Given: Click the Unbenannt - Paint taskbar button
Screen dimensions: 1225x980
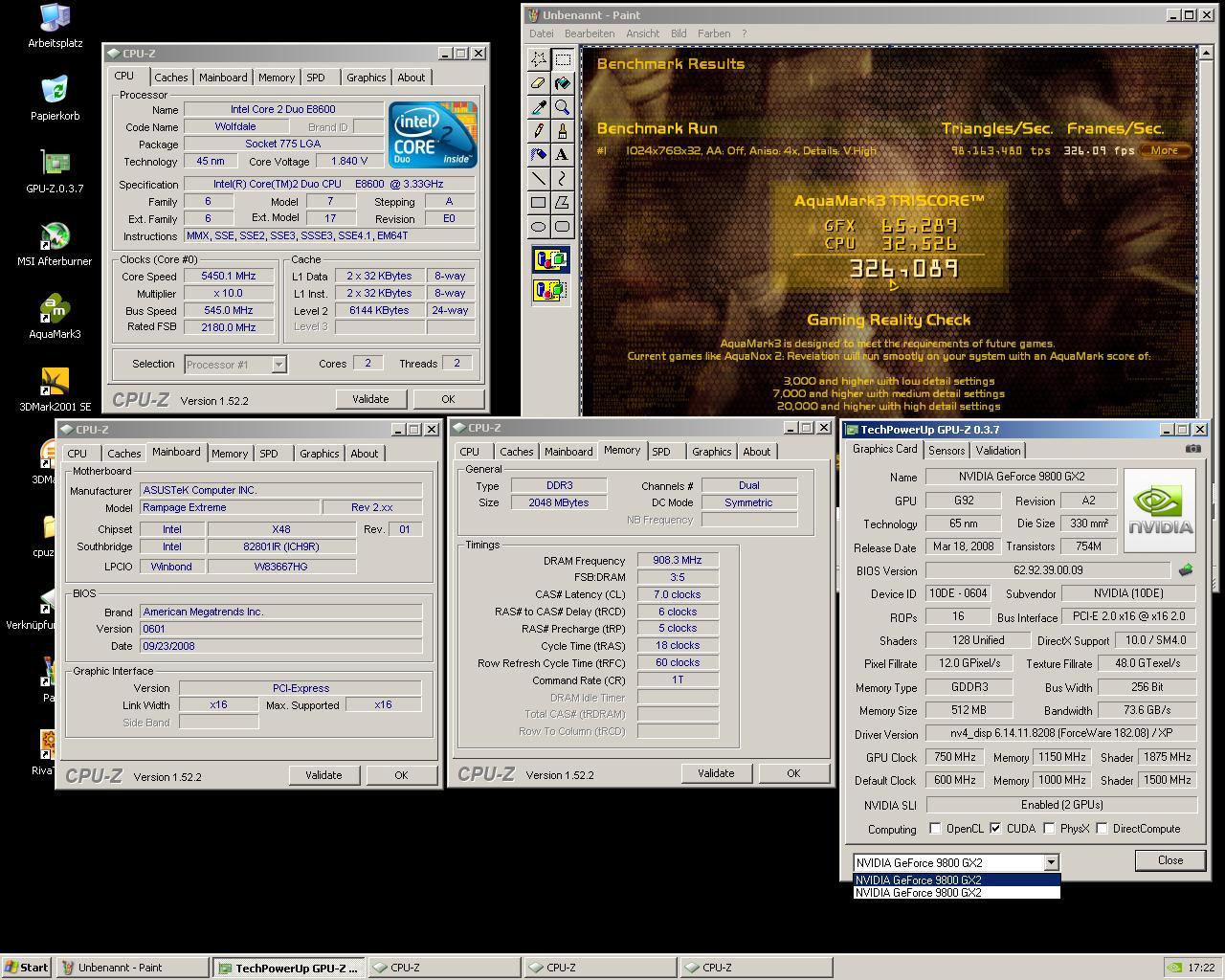Looking at the screenshot, I should (132, 968).
